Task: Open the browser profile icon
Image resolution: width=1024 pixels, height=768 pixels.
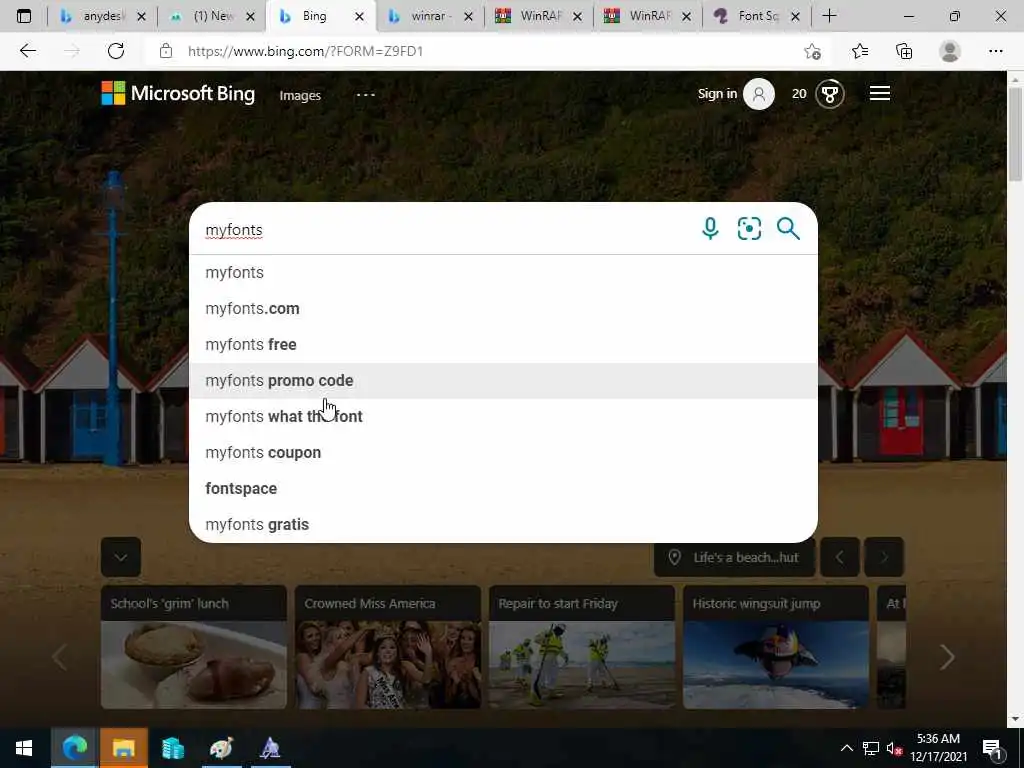Action: pos(950,51)
